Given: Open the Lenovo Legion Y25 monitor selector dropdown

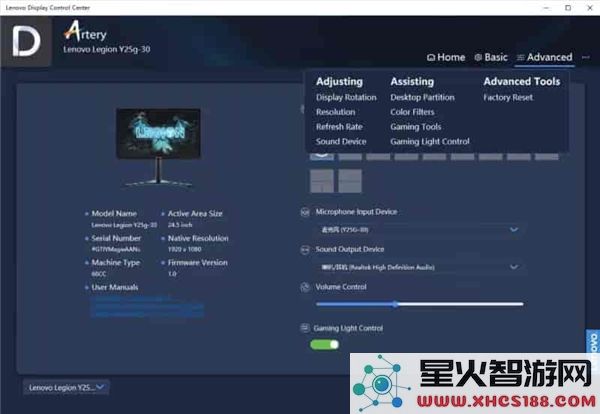Looking at the screenshot, I should (x=66, y=387).
